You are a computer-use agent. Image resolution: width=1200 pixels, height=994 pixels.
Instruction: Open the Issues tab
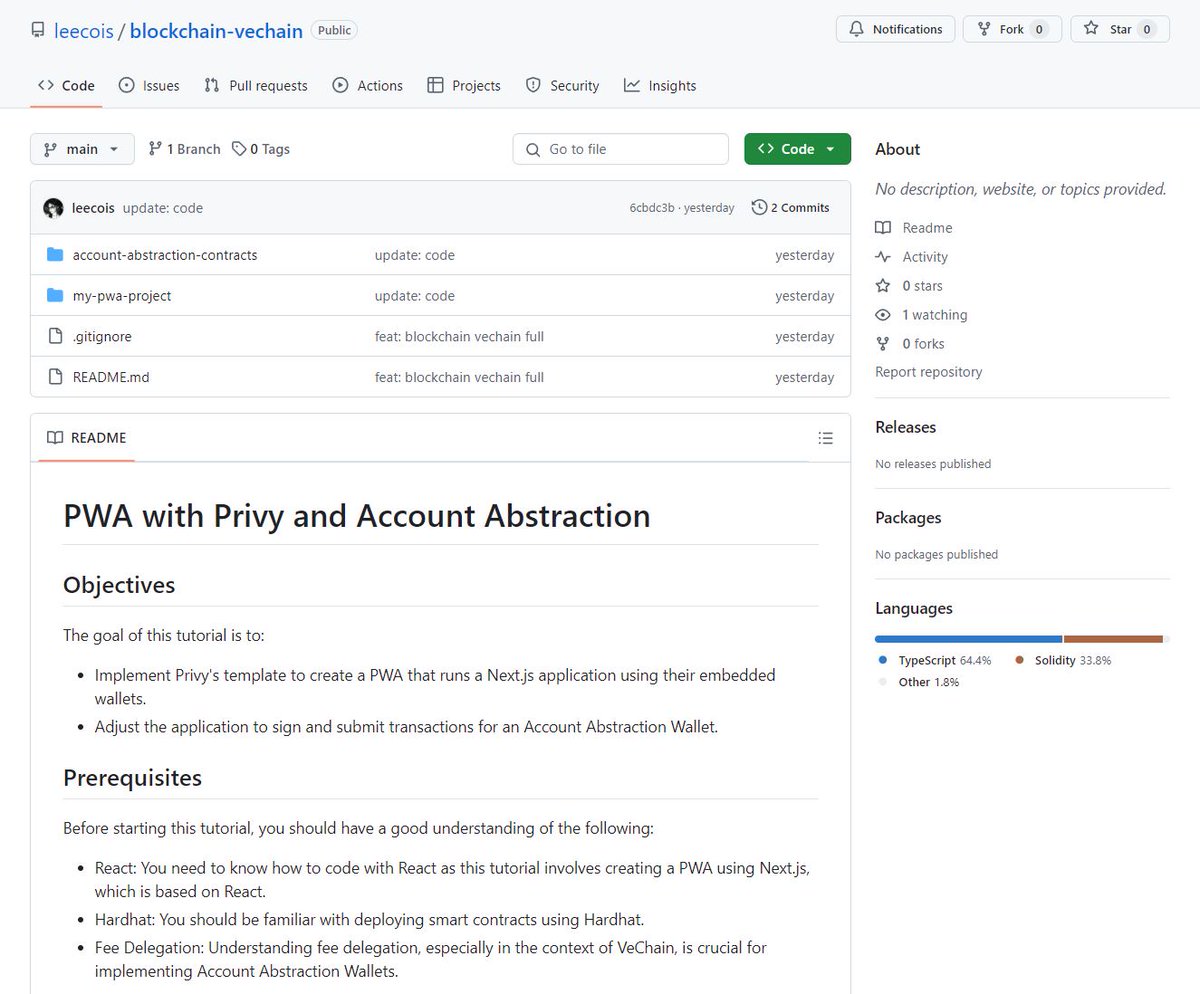click(x=149, y=86)
